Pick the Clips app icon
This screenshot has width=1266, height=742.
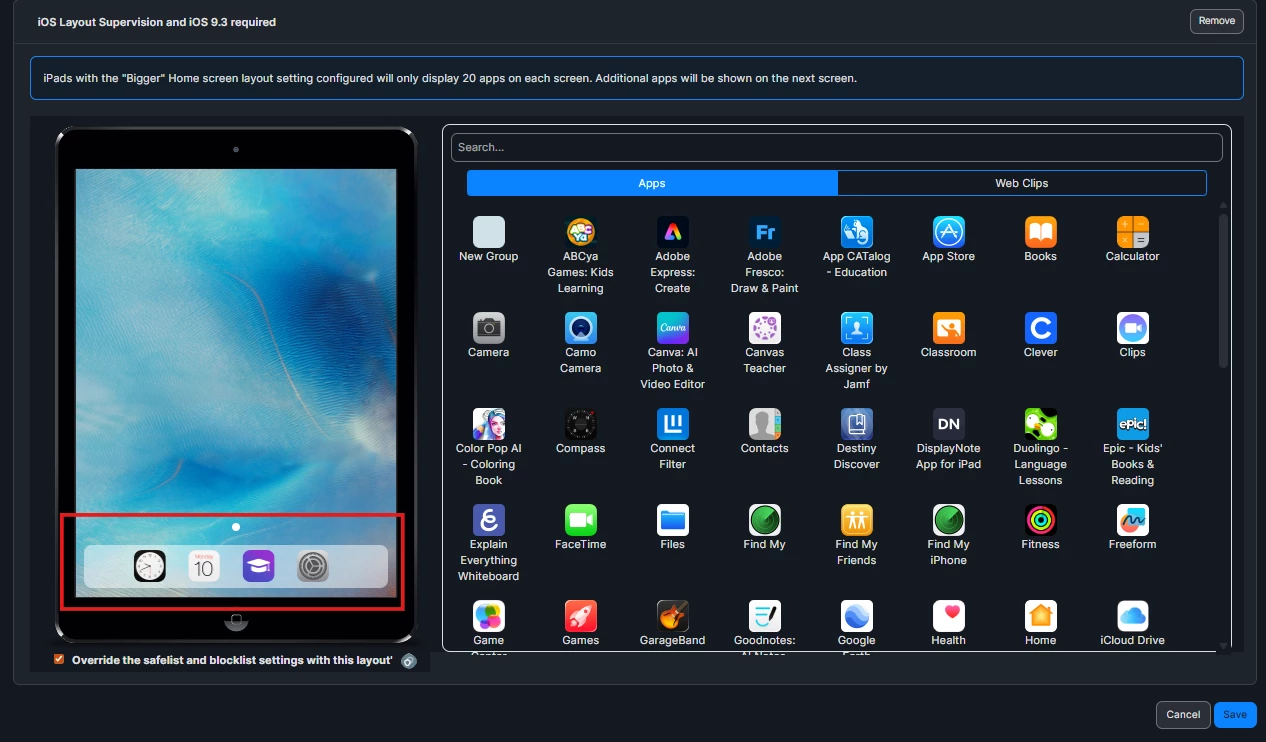(1132, 328)
